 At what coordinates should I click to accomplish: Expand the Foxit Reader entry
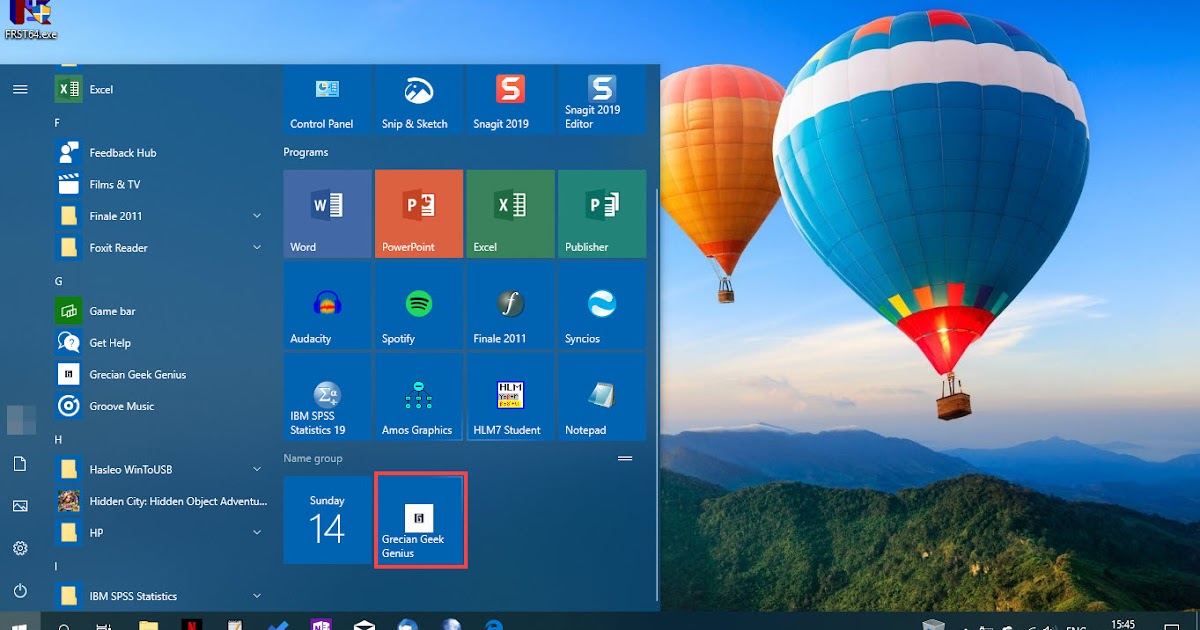point(256,247)
